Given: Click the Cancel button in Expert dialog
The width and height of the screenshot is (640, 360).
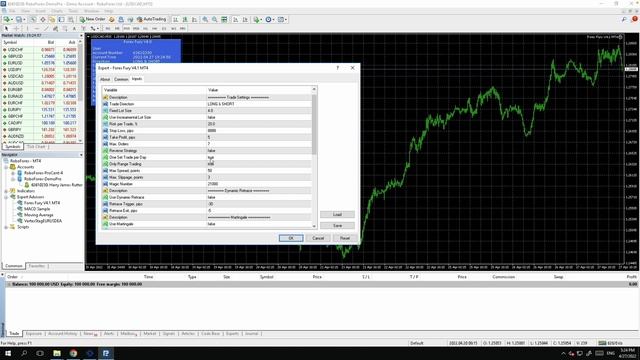Looking at the screenshot, I should (318, 238).
